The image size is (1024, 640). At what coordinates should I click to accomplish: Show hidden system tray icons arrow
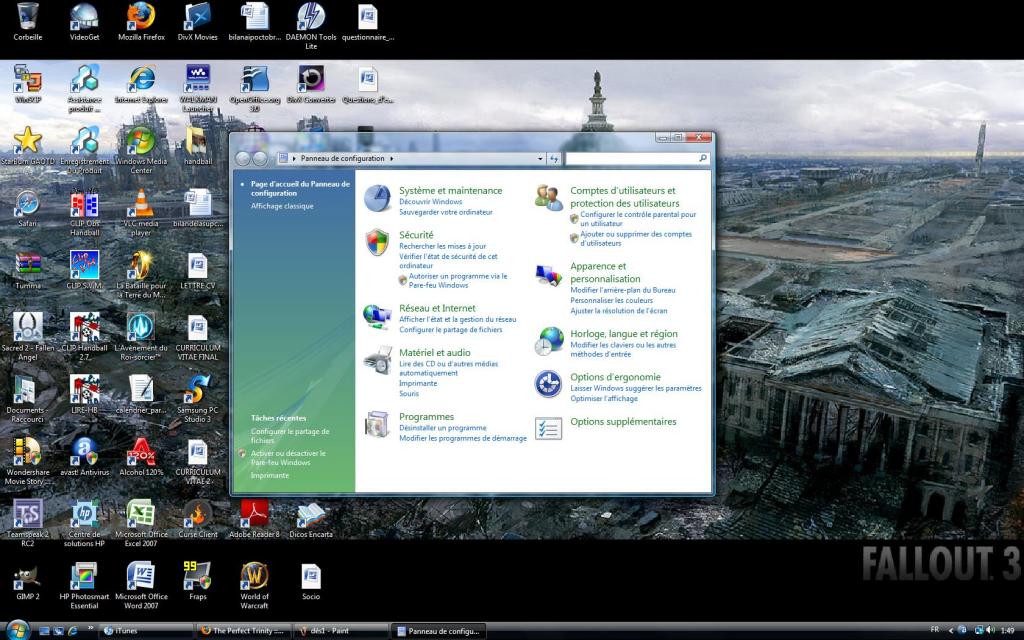click(950, 630)
